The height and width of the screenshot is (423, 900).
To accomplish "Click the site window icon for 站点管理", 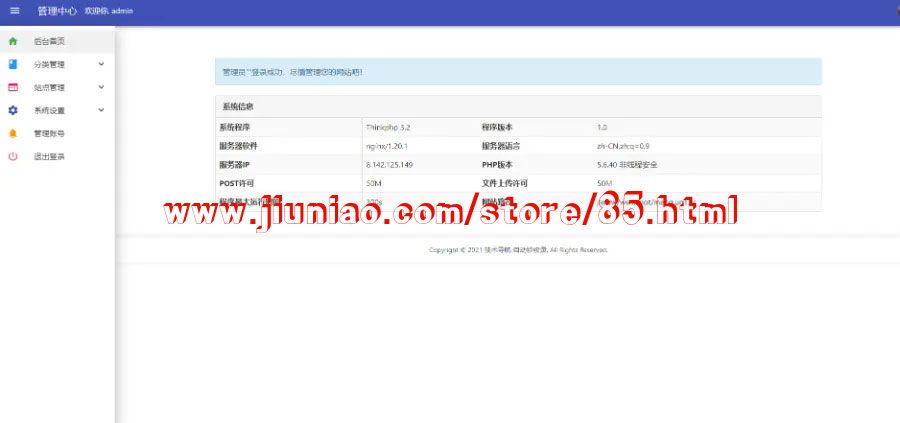I will click(13, 87).
